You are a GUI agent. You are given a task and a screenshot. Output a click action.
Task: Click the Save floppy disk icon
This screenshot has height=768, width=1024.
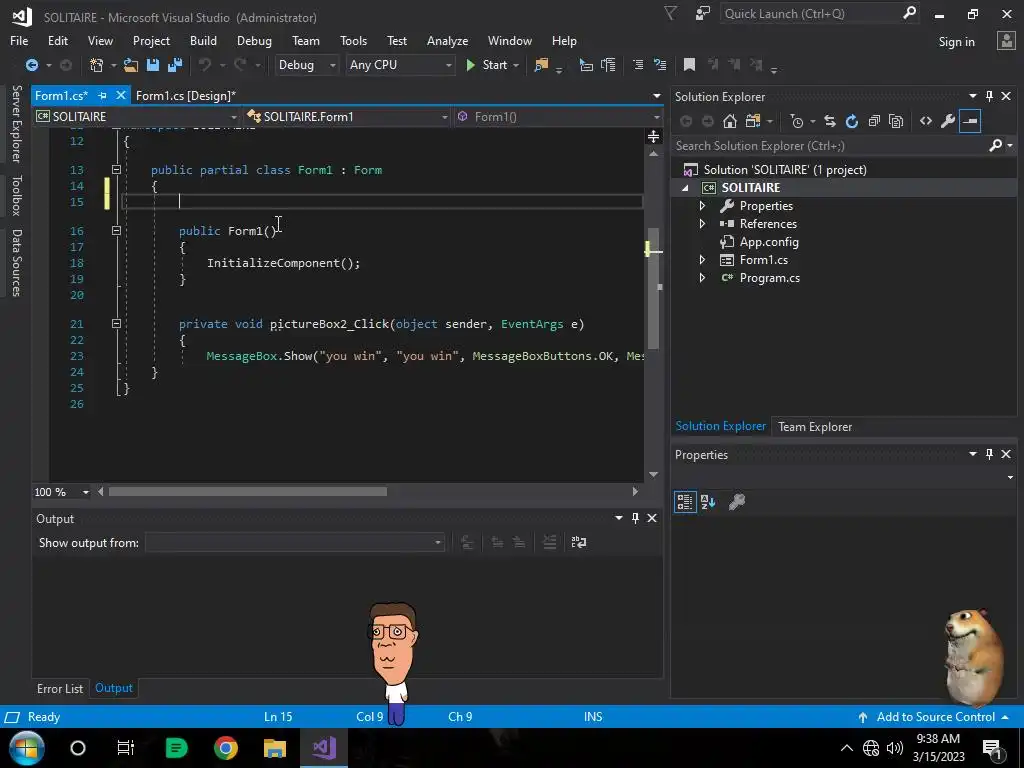(x=153, y=65)
